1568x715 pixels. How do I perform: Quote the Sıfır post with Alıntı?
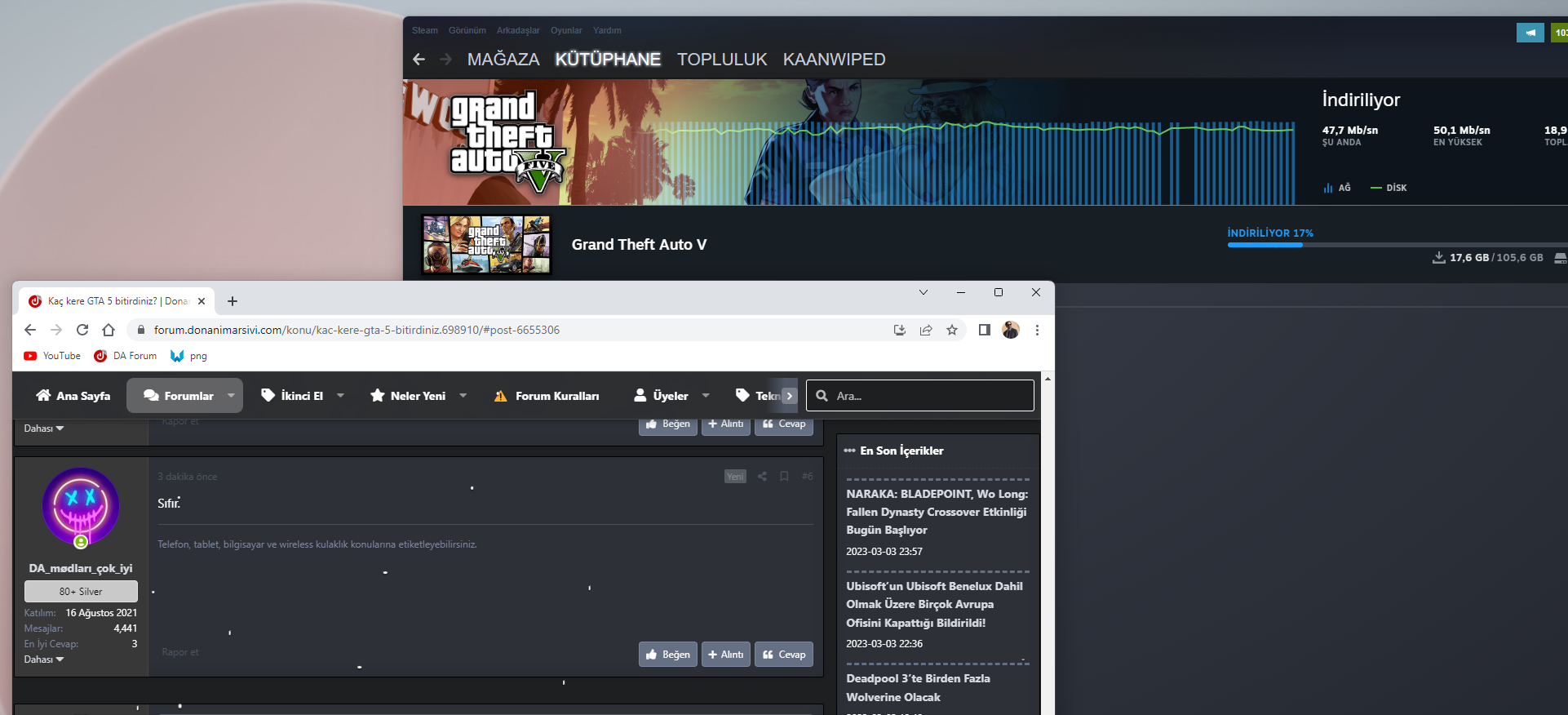726,655
